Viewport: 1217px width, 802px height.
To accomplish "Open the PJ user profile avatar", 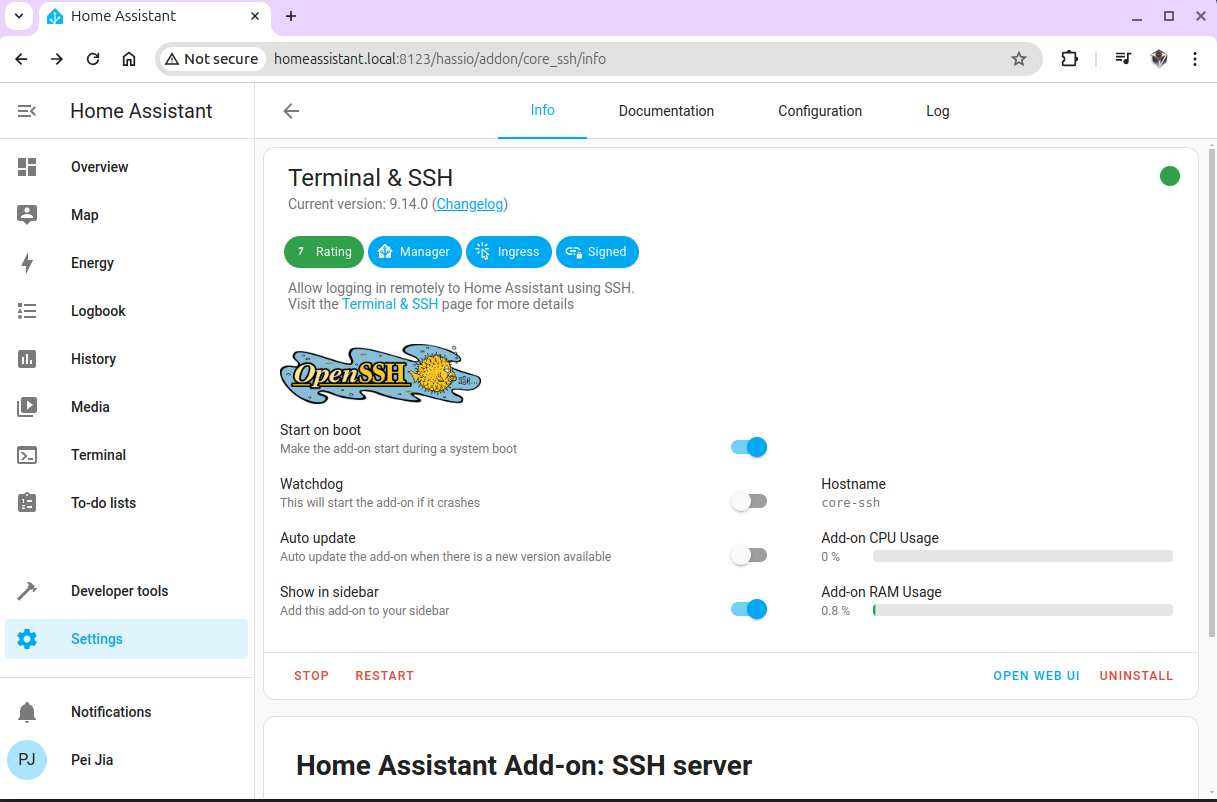I will tap(27, 760).
